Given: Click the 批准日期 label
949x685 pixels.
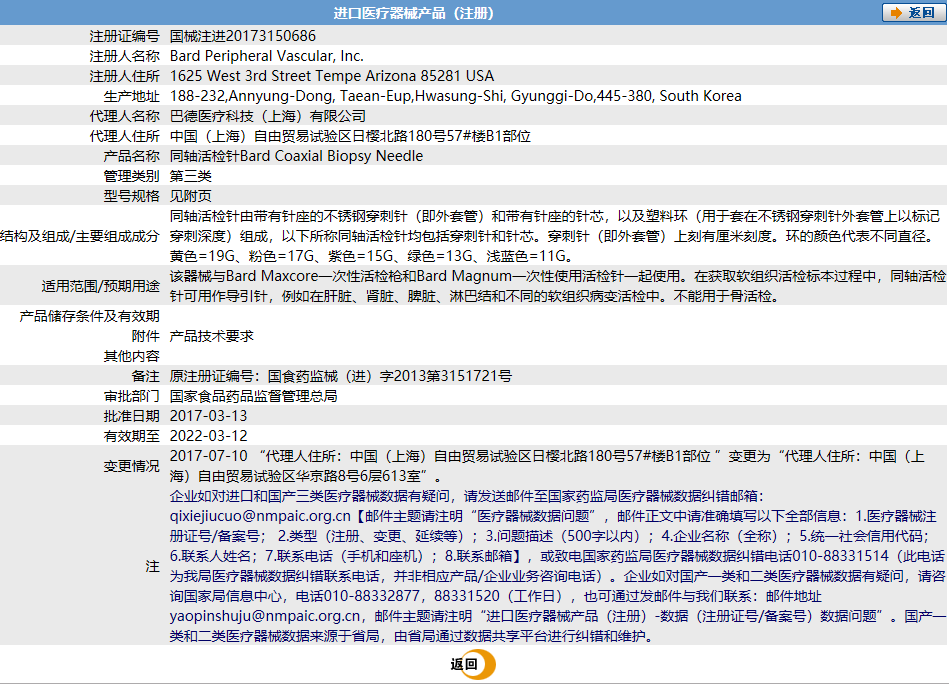Looking at the screenshot, I should point(131,416).
